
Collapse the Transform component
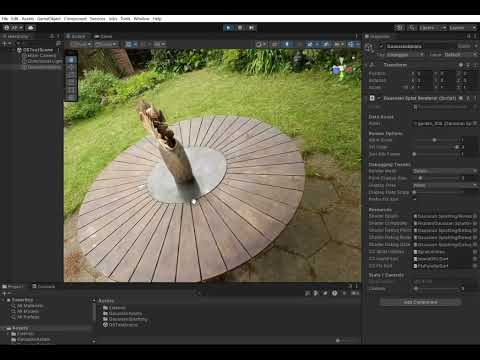[395, 65]
